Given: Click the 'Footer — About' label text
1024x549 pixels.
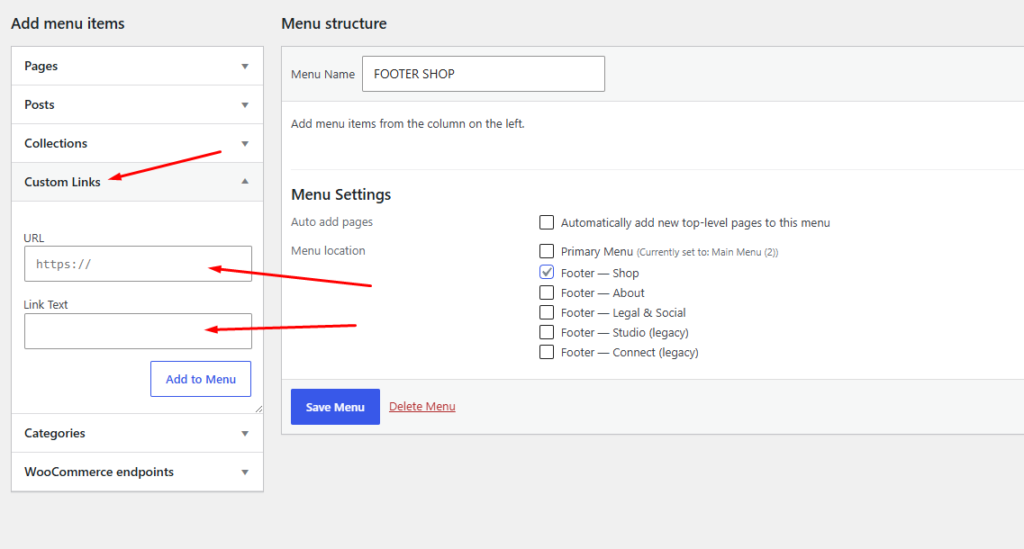Looking at the screenshot, I should (x=602, y=293).
